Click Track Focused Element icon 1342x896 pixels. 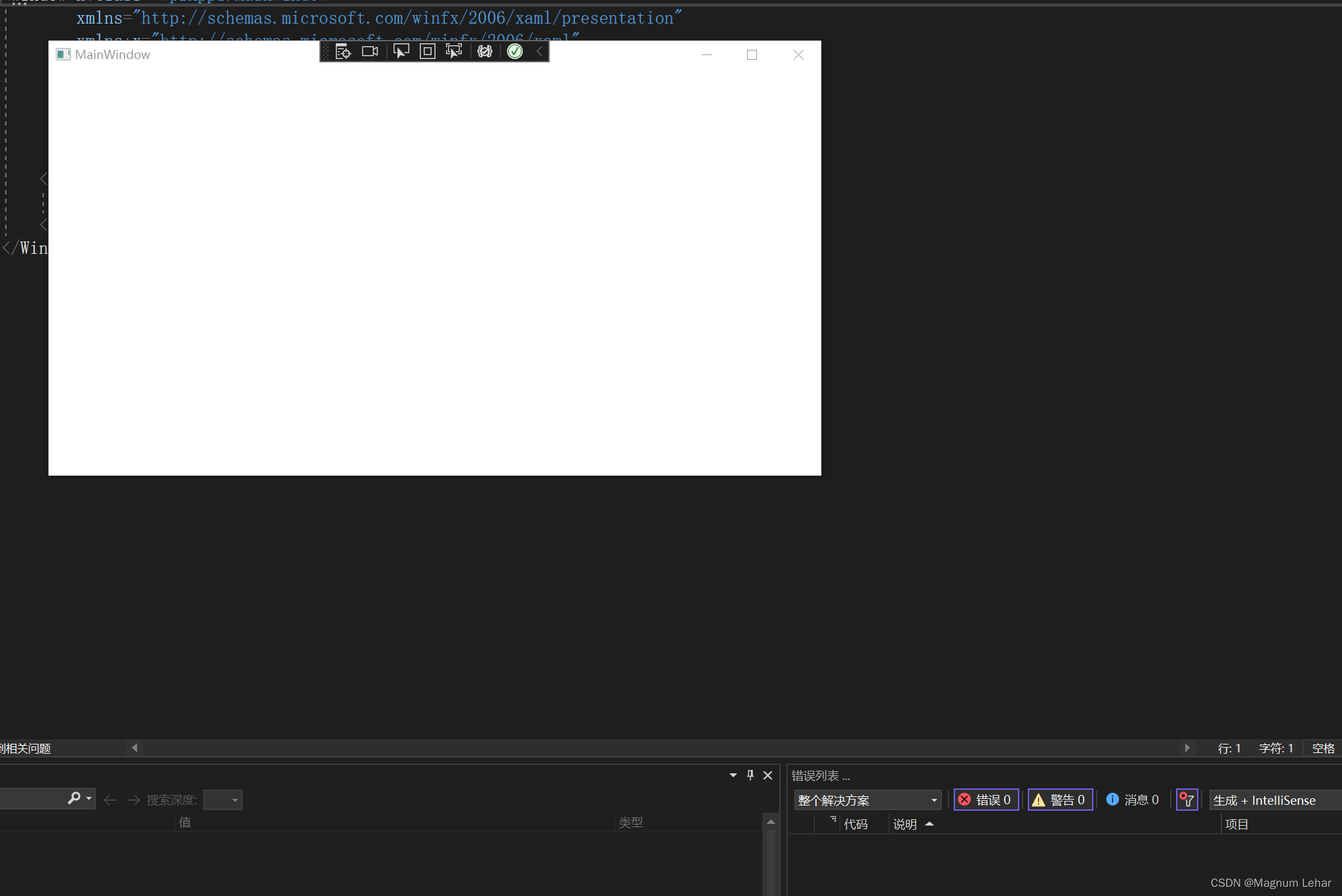(x=454, y=52)
